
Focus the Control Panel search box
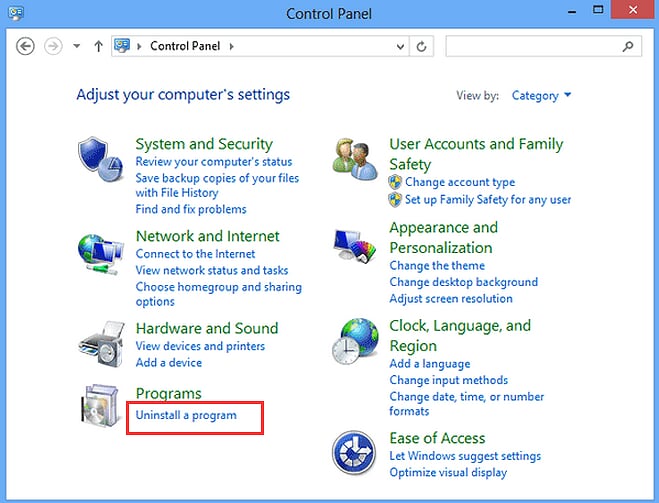(543, 46)
